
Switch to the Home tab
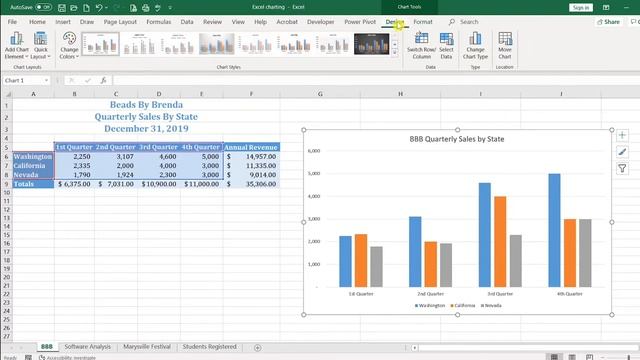coord(37,22)
